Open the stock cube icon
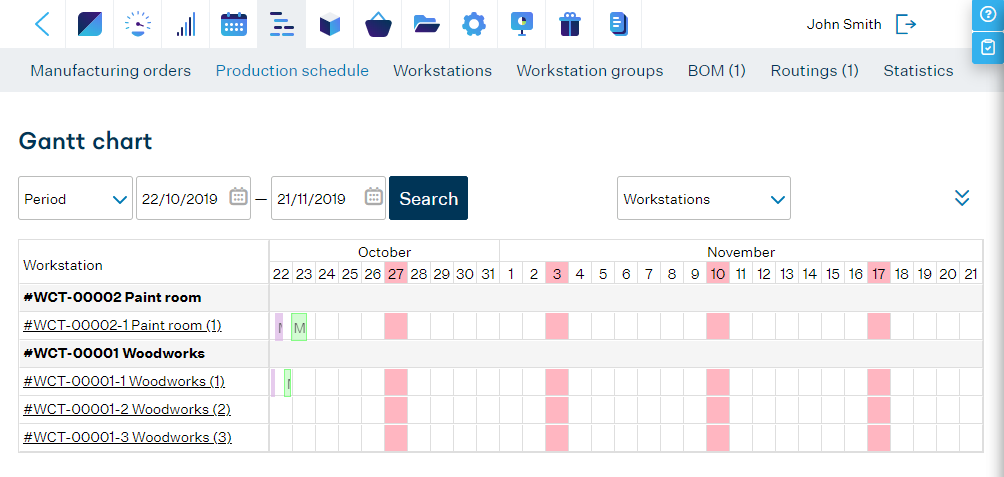The image size is (1004, 477). tap(330, 24)
